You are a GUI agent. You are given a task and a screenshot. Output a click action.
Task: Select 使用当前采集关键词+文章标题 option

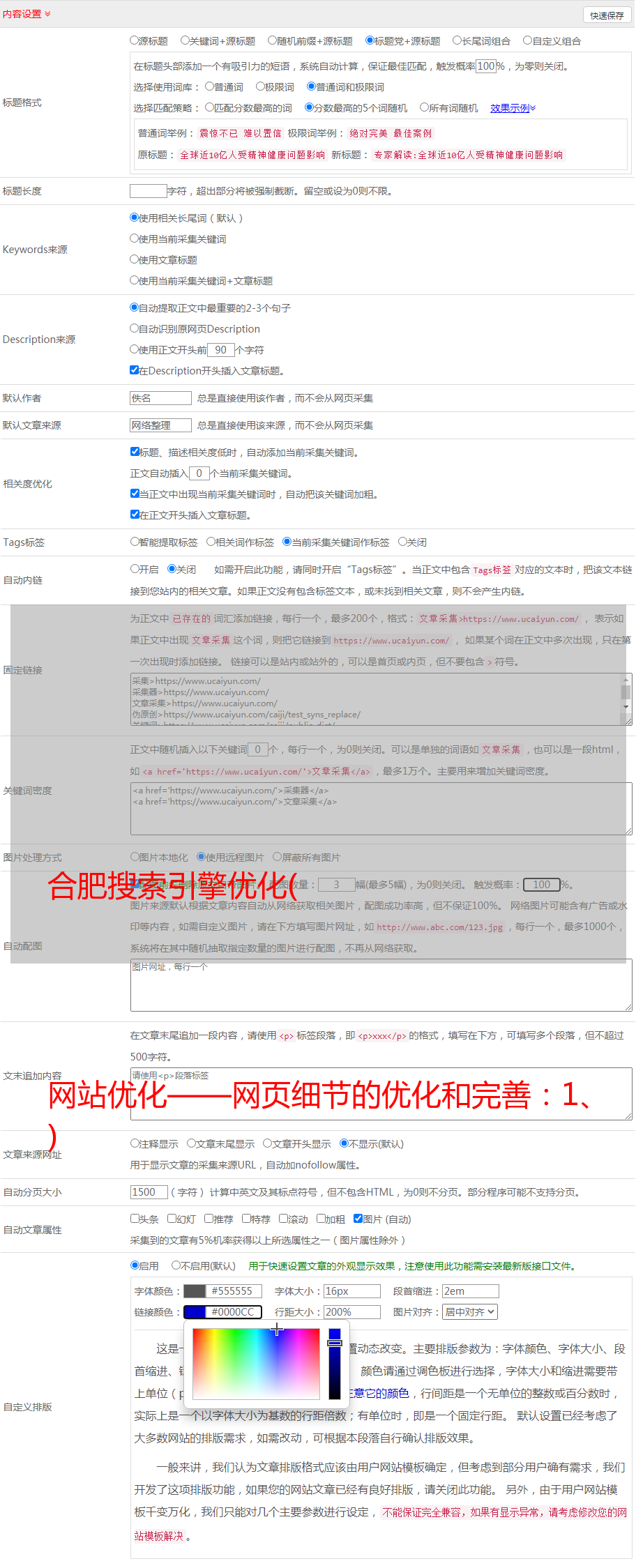point(134,280)
